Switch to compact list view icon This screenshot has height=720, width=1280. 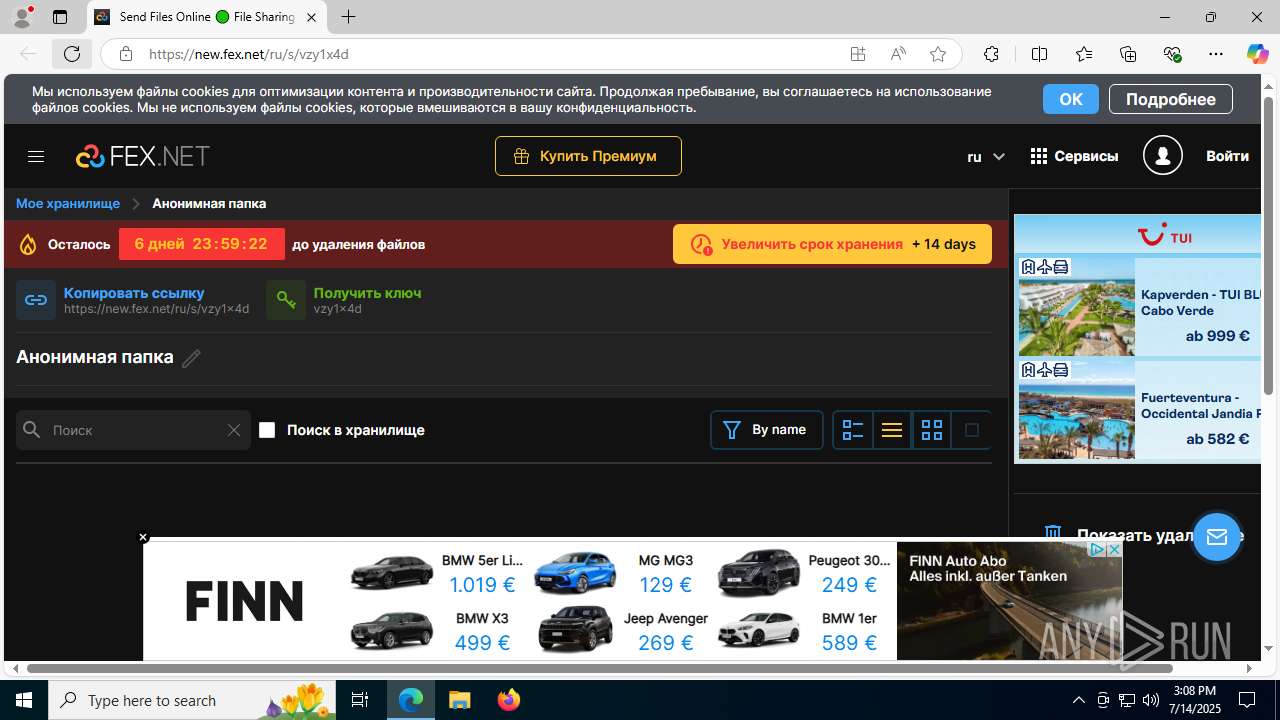[892, 430]
